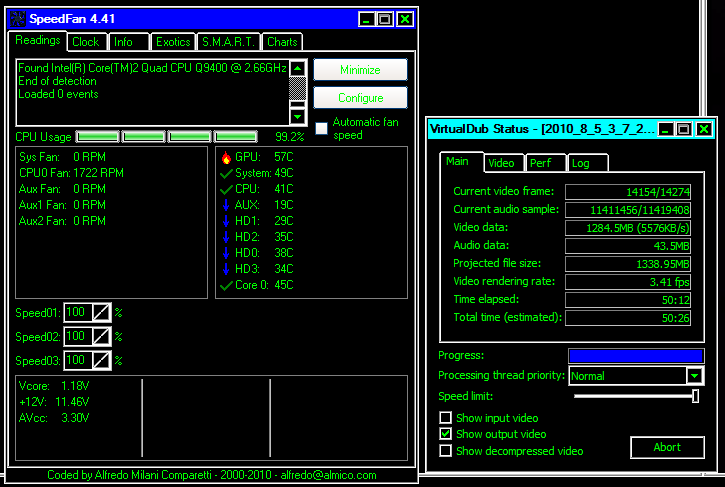
Task: Open the S.M.A.R.T. tab
Action: [228, 42]
